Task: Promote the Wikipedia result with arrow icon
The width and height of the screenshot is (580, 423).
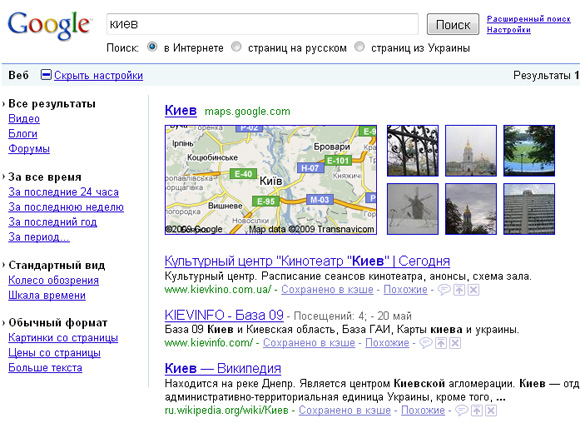Action: (477, 410)
